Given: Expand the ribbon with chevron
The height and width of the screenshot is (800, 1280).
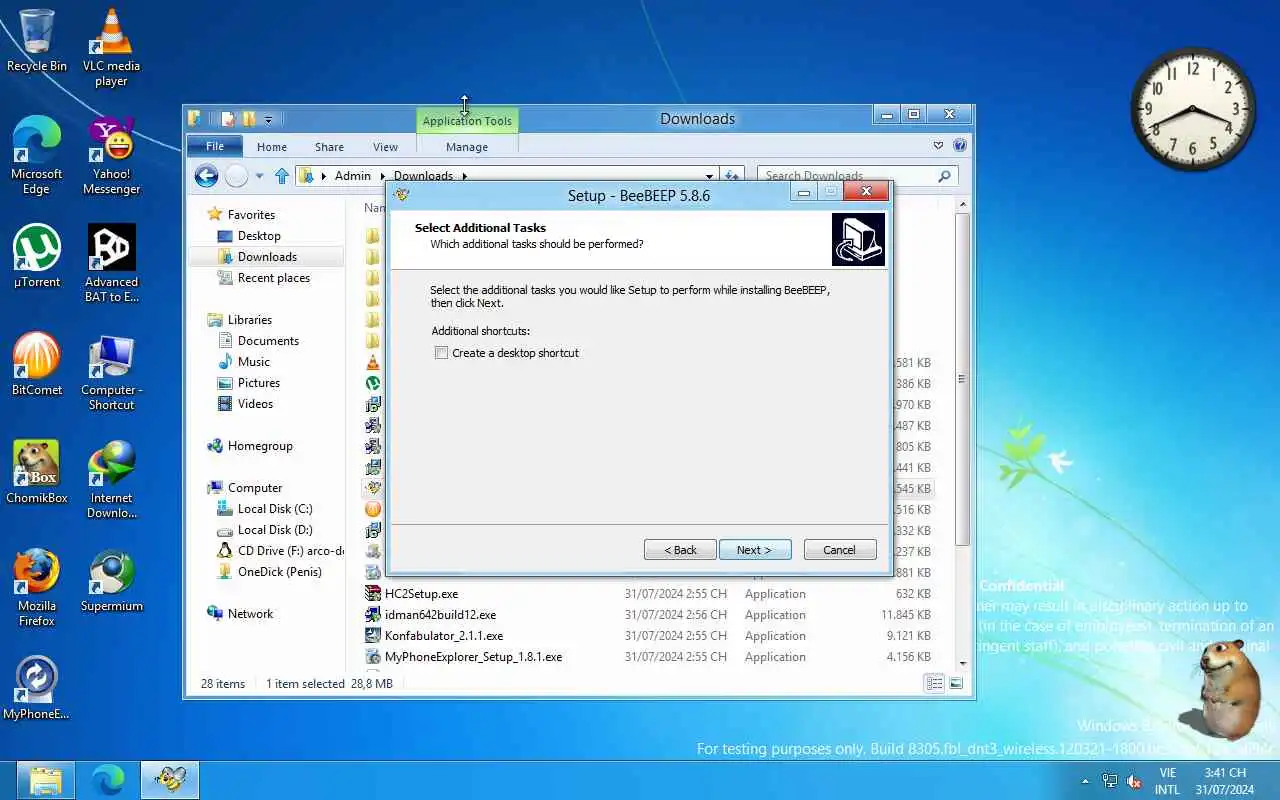Looking at the screenshot, I should pos(938,146).
